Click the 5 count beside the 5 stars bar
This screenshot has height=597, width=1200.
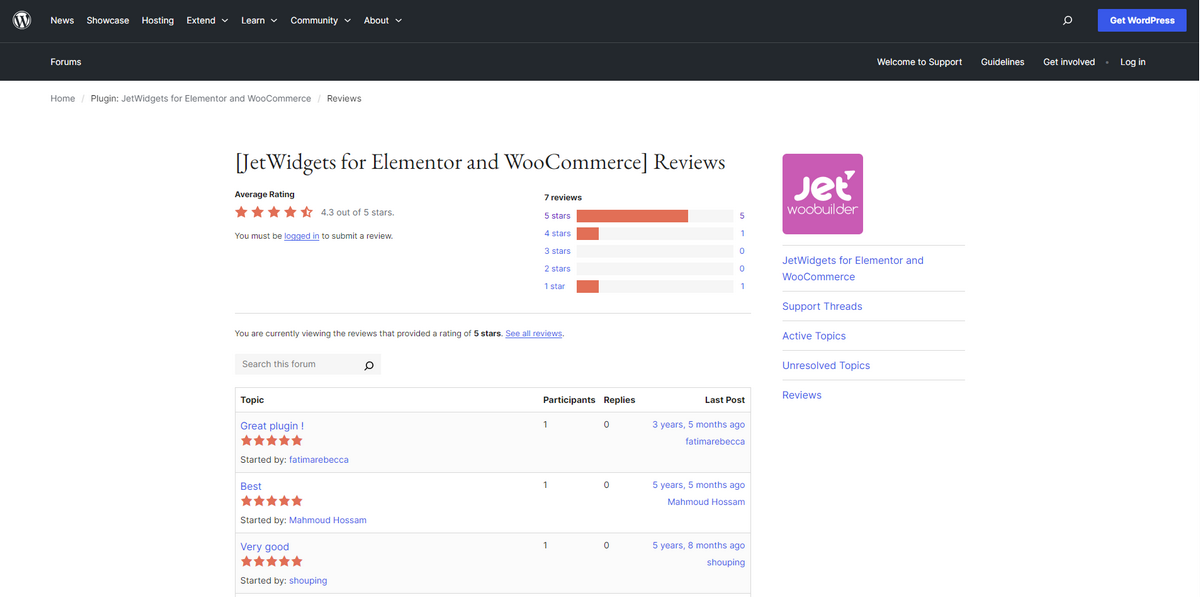[x=742, y=216]
